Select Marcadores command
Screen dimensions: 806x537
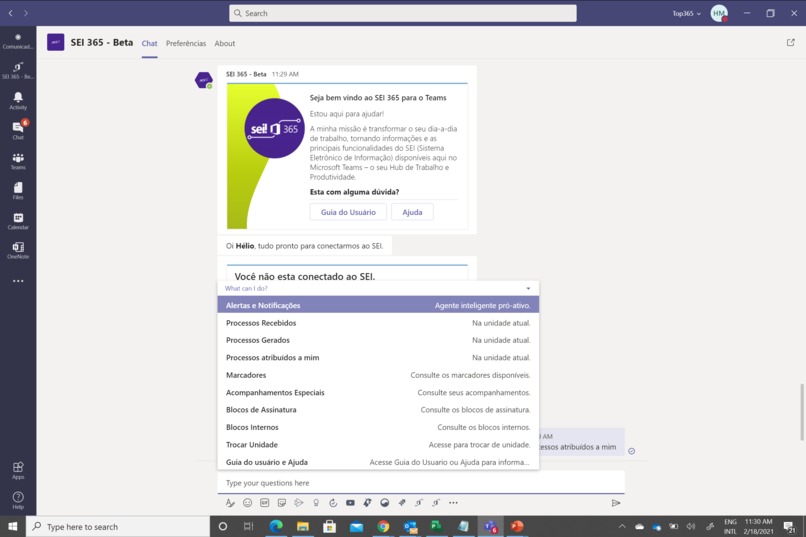click(378, 375)
